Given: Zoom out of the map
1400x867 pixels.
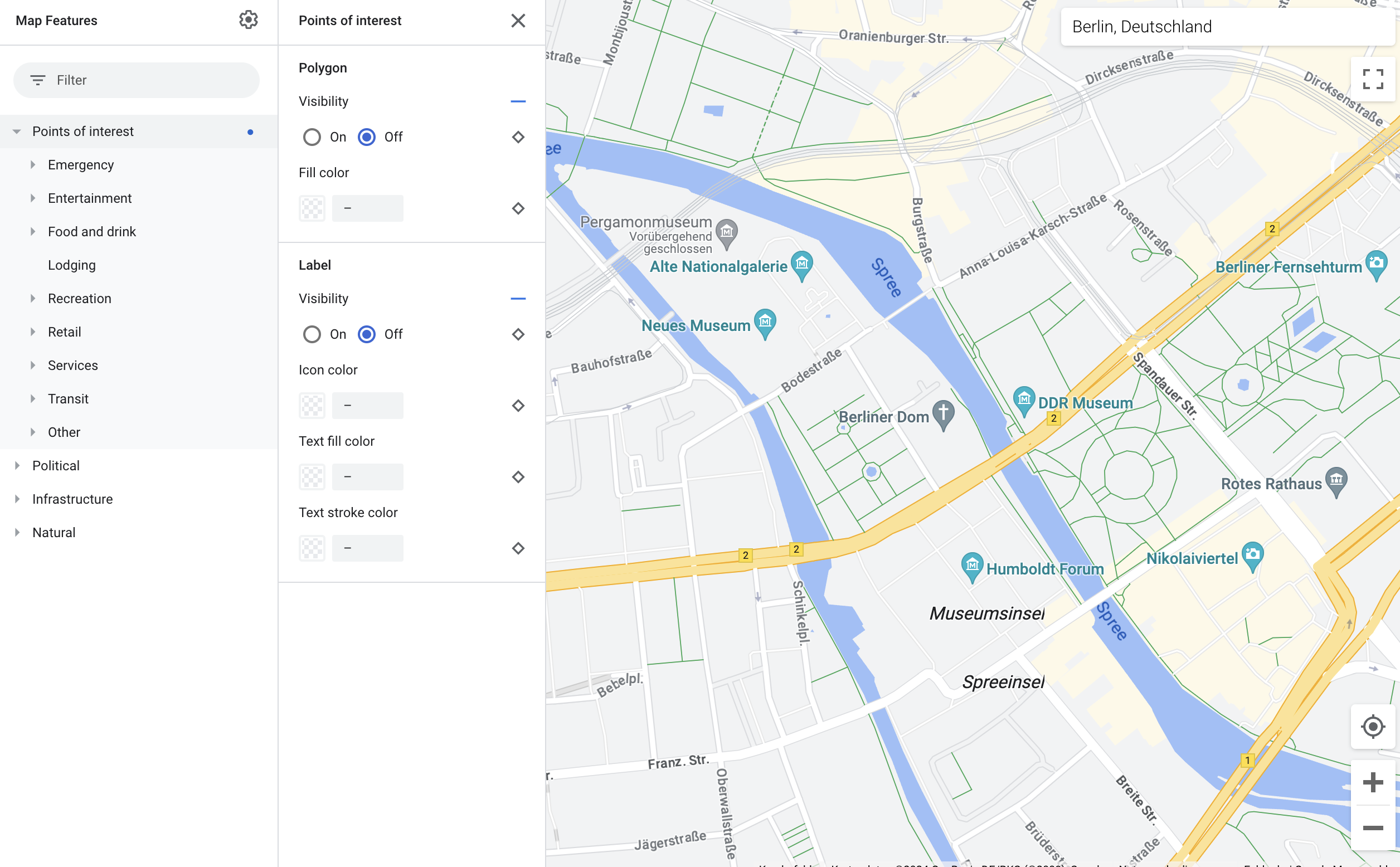Looking at the screenshot, I should pyautogui.click(x=1373, y=827).
